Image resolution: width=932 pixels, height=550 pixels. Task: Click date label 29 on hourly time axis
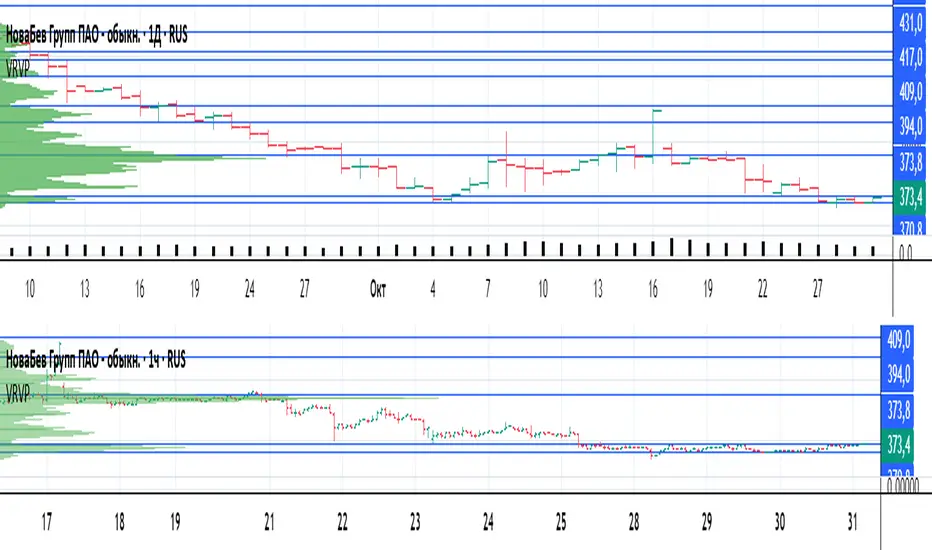point(707,522)
